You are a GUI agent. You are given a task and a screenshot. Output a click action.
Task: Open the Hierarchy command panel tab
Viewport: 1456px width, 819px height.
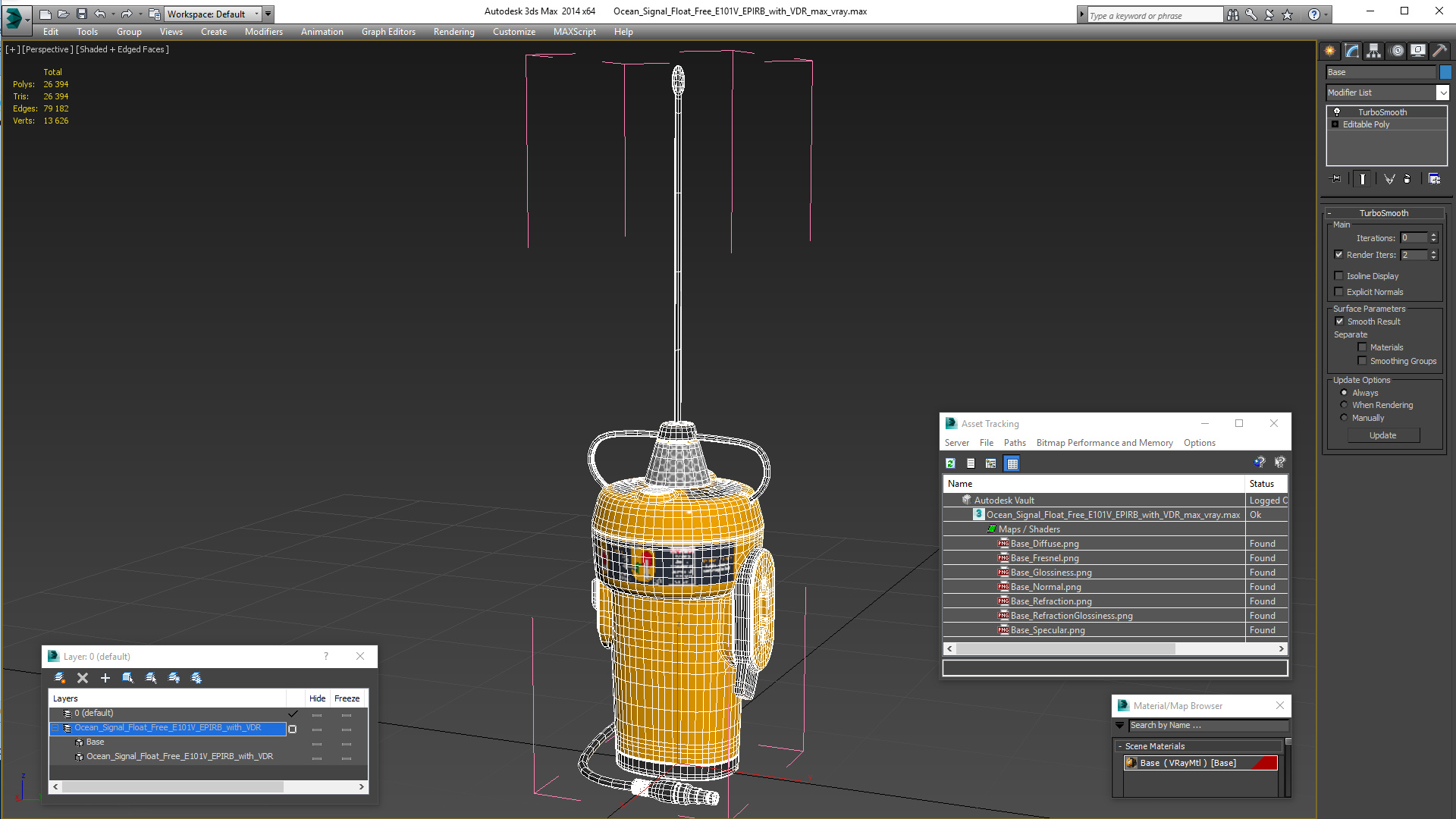[1374, 51]
